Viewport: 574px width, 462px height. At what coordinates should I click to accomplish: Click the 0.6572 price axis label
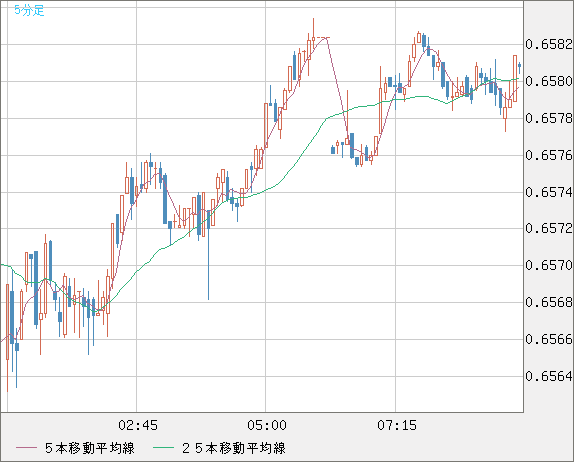tap(549, 228)
